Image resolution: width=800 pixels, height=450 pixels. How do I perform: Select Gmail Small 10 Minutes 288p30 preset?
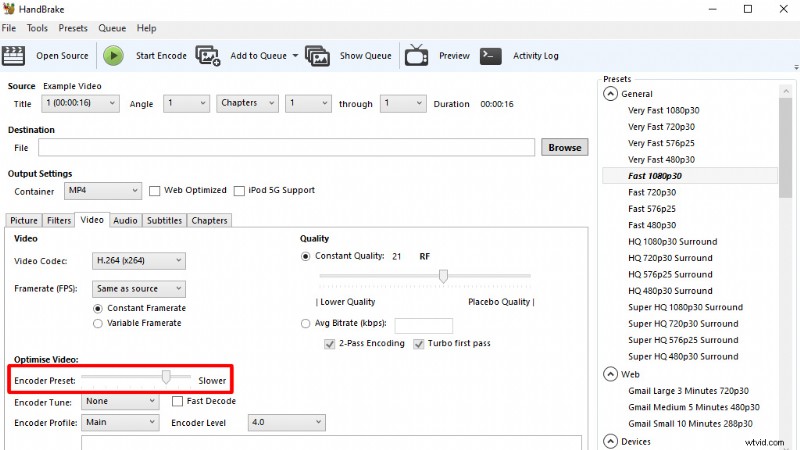(690, 423)
